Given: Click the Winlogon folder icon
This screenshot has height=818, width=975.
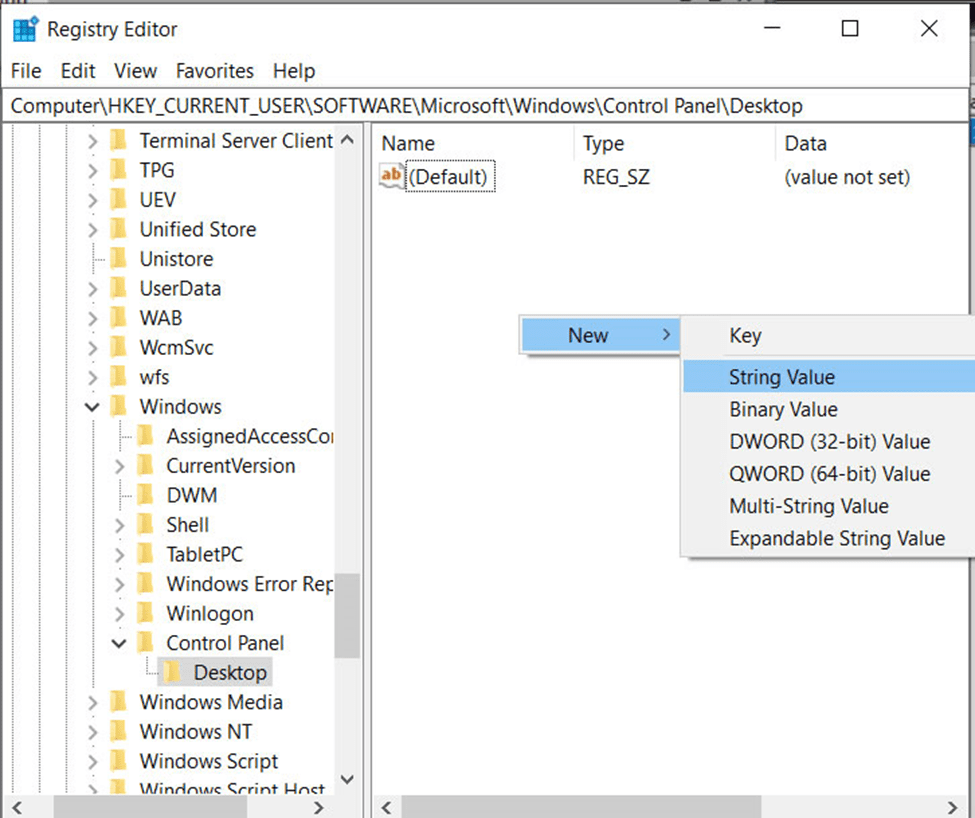Looking at the screenshot, I should pos(146,613).
